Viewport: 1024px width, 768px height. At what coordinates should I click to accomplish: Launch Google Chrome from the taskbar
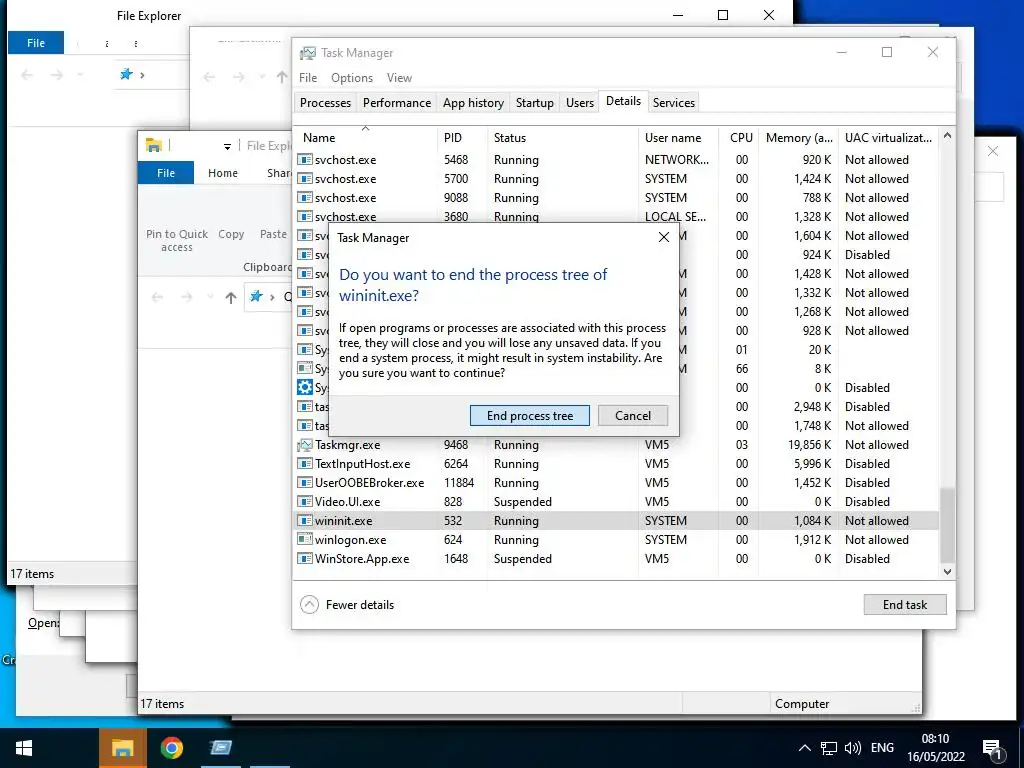(x=172, y=748)
